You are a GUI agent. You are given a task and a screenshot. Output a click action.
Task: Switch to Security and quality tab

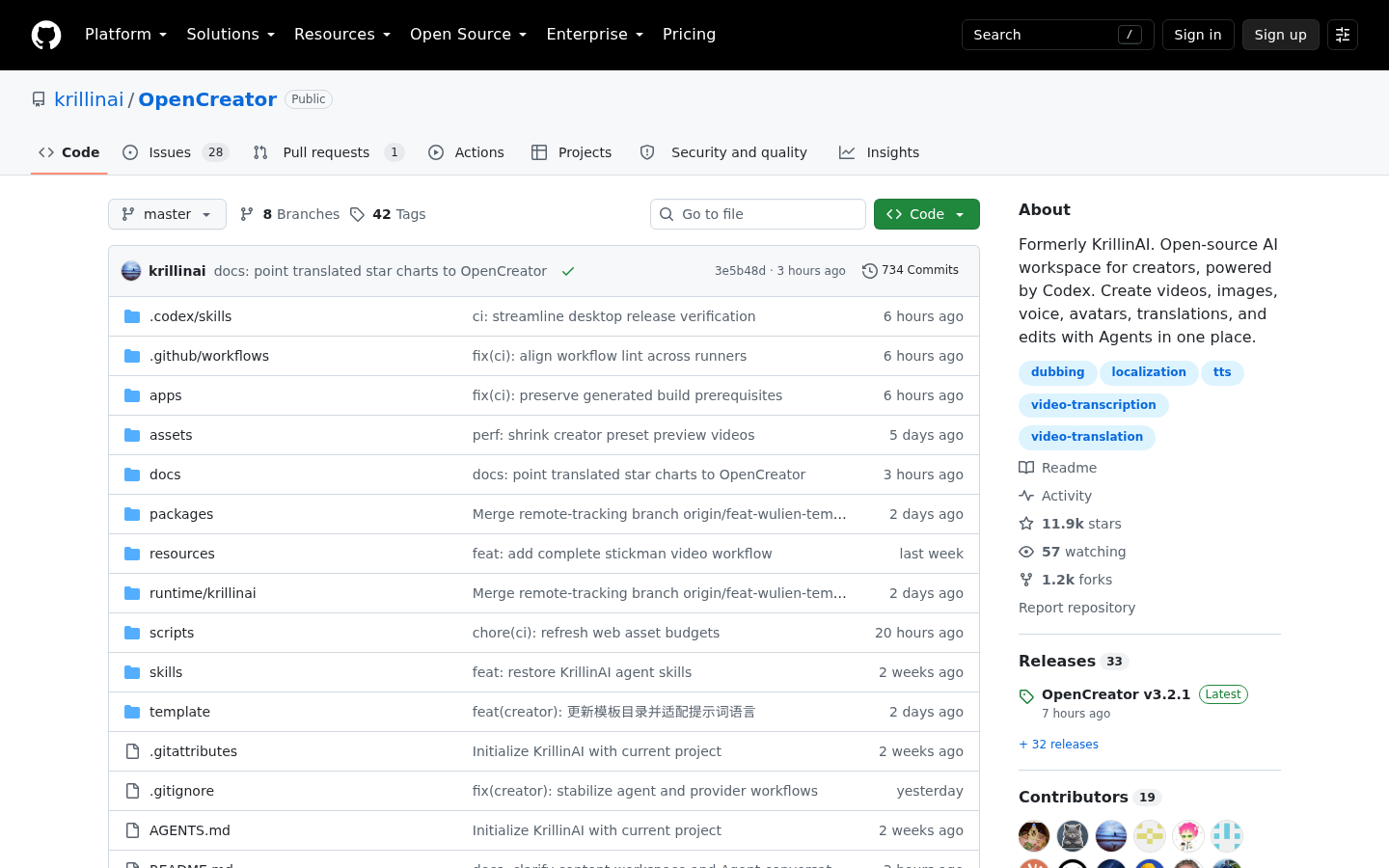[724, 152]
